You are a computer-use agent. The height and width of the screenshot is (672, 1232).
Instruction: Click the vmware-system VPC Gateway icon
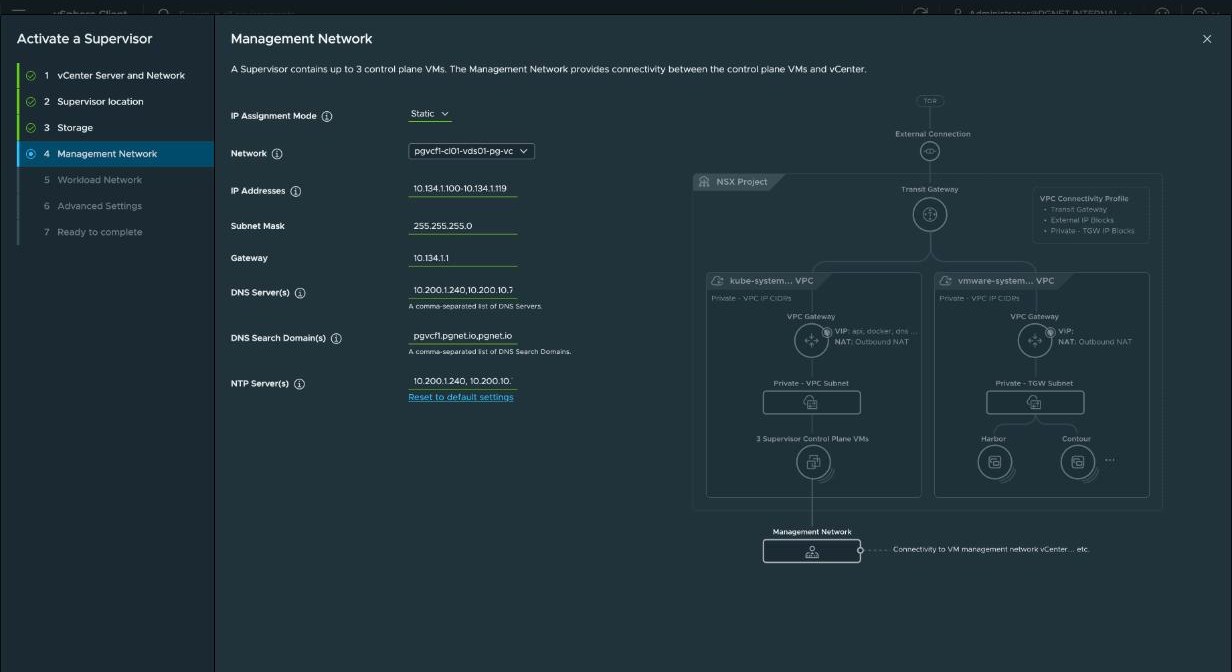(1035, 340)
